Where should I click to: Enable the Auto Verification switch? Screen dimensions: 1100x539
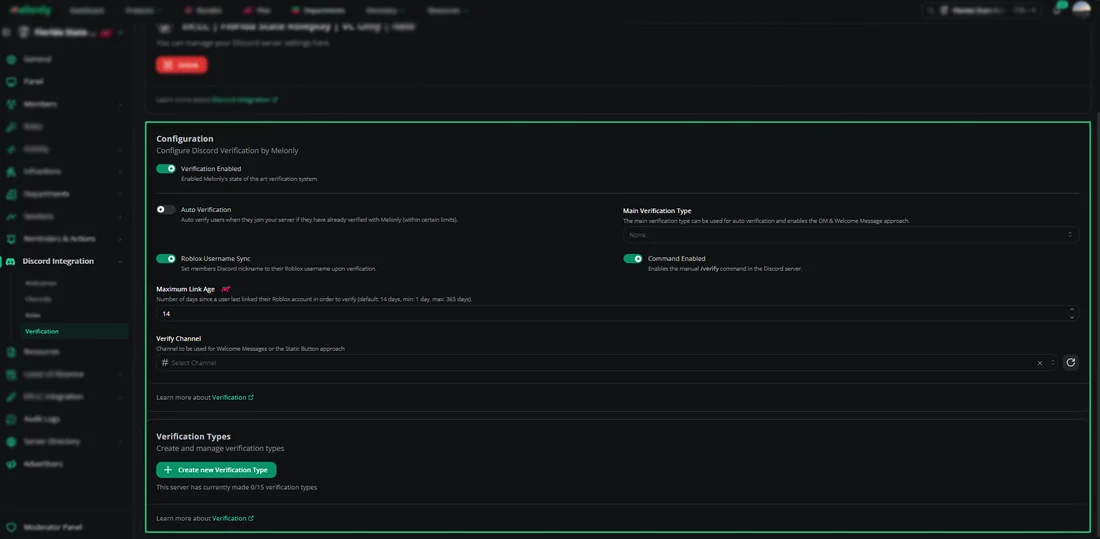(x=166, y=209)
